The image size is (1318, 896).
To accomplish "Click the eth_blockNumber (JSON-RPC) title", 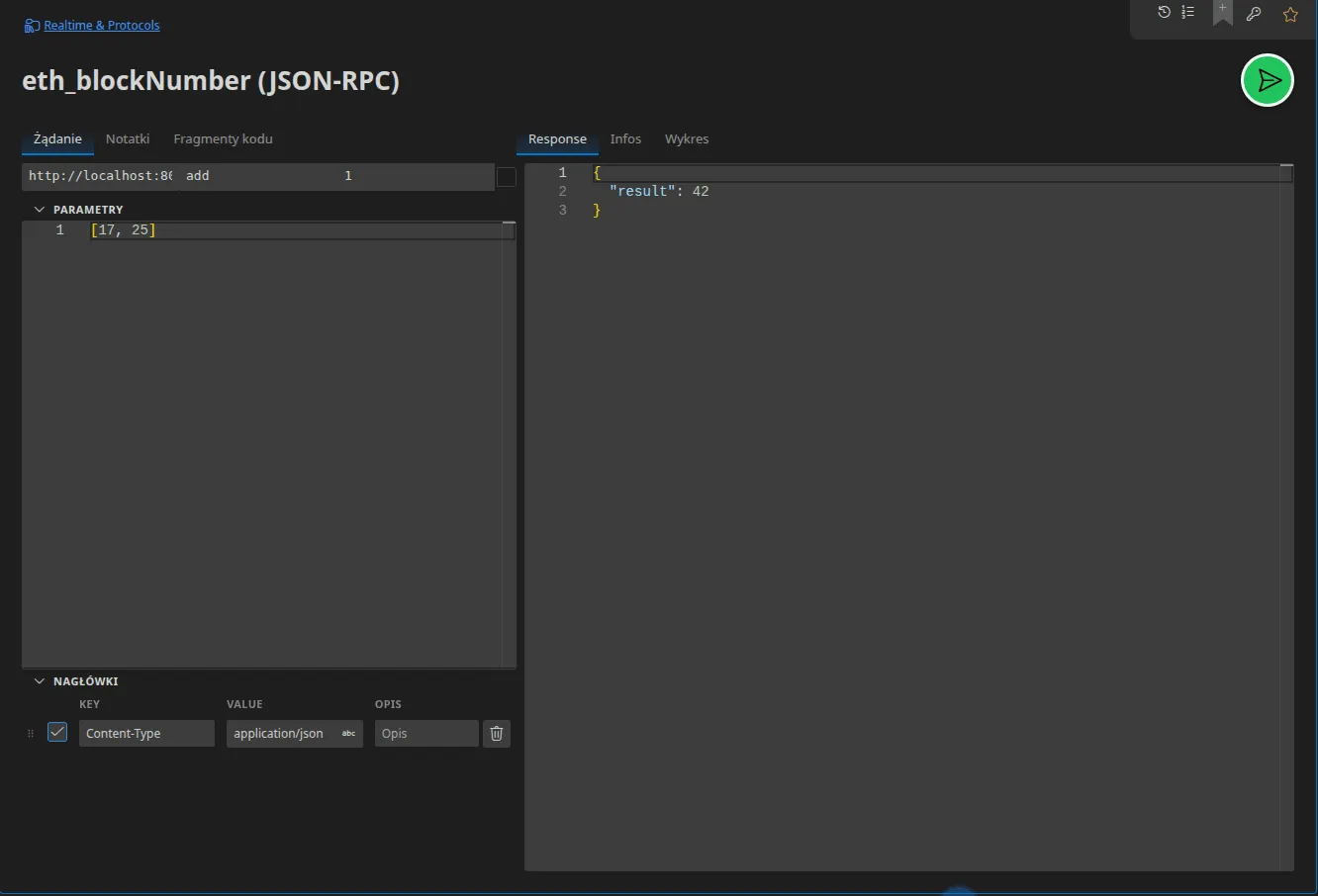I will (211, 80).
